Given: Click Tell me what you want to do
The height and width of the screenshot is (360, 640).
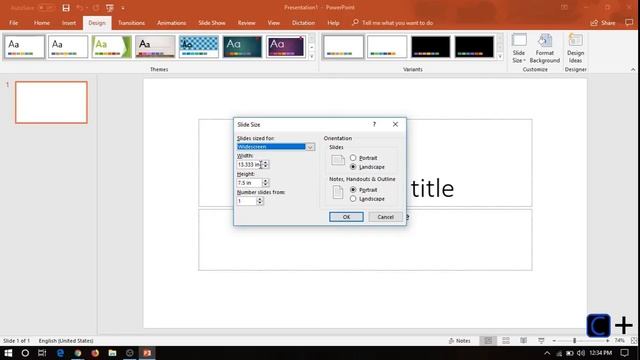Looking at the screenshot, I should (397, 23).
